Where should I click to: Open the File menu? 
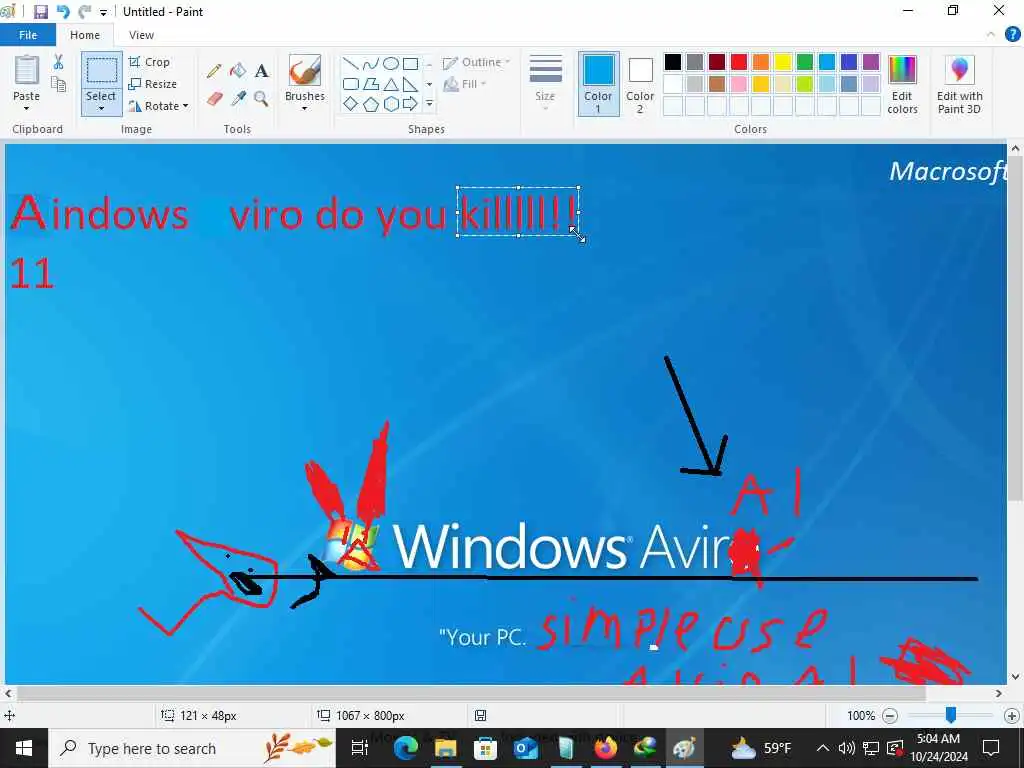[27, 35]
